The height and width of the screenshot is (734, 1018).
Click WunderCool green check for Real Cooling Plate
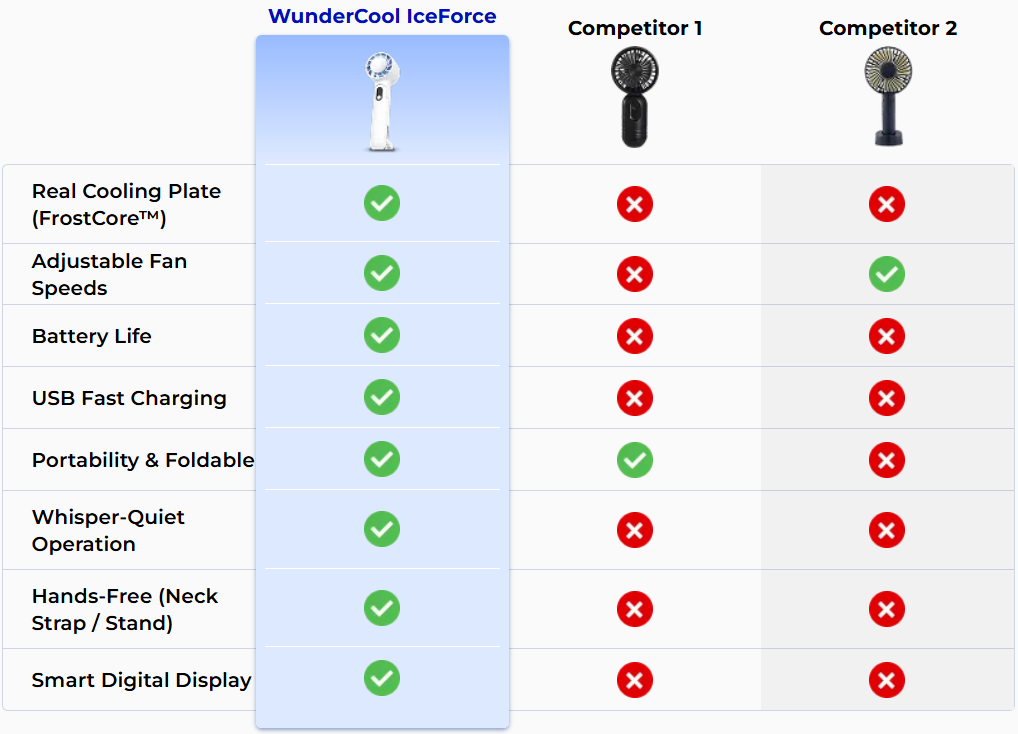click(382, 203)
